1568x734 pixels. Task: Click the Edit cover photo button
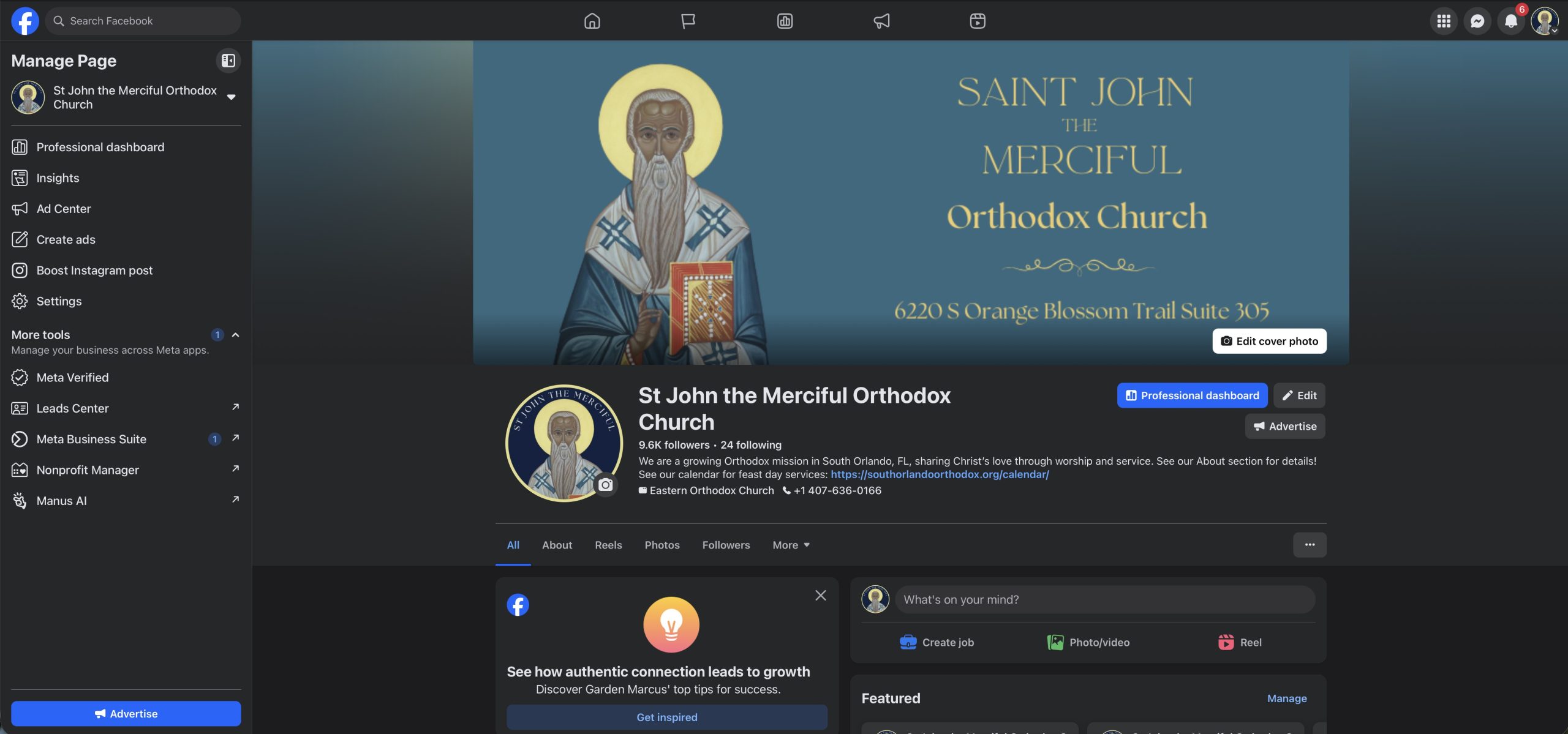[1269, 341]
